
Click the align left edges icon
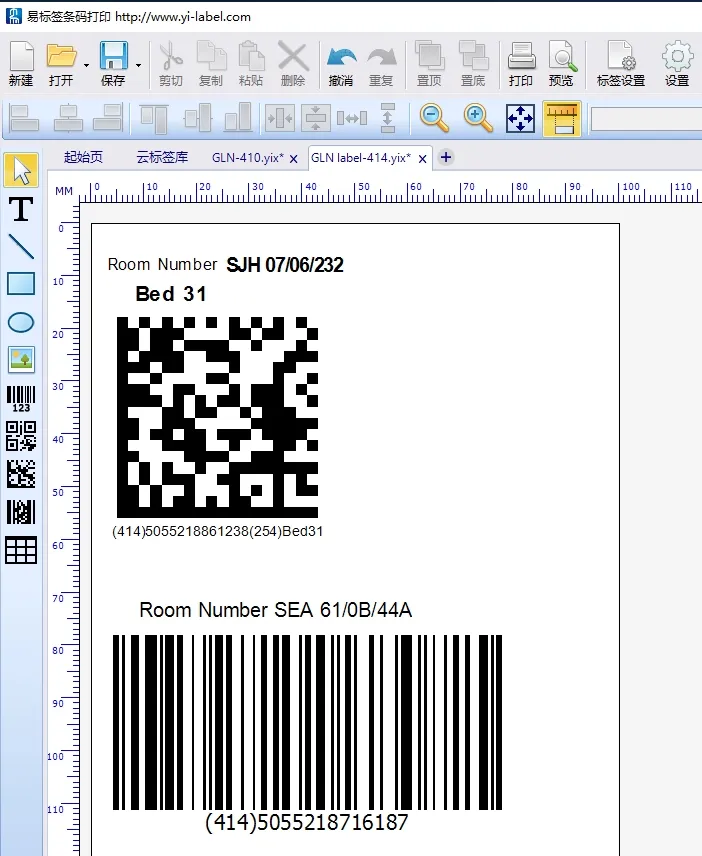(x=24, y=118)
